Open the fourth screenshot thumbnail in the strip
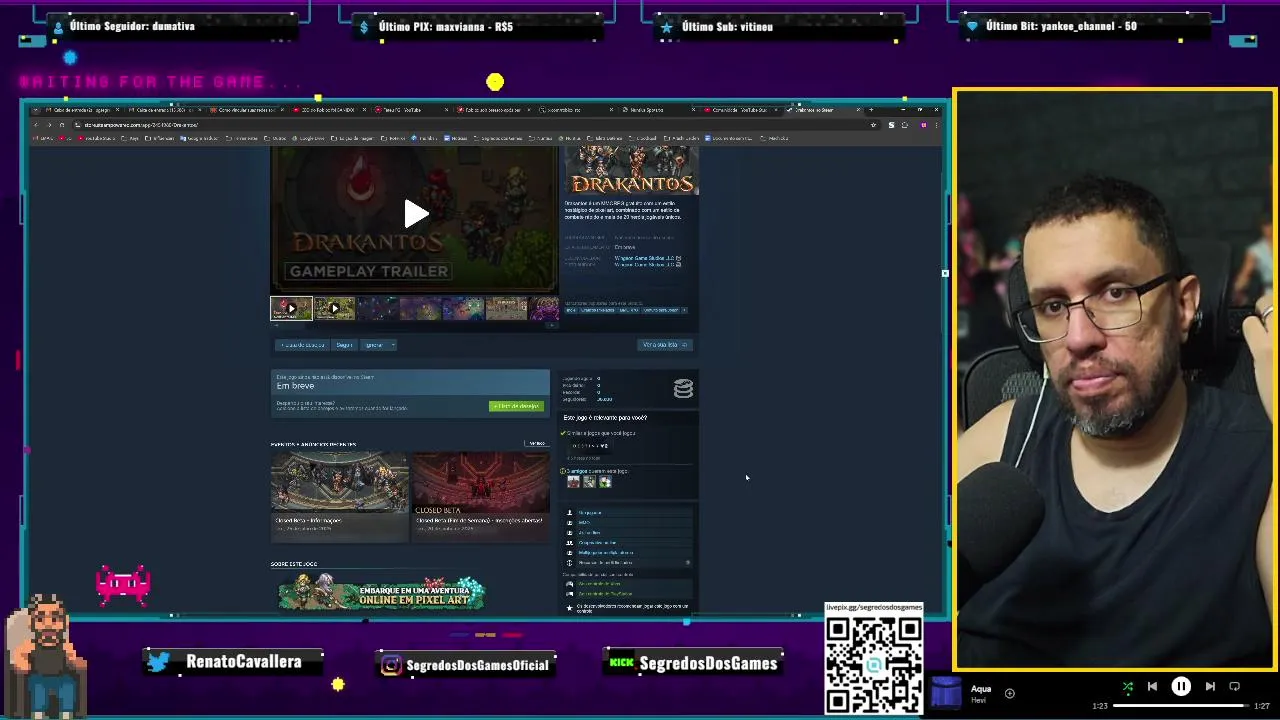The width and height of the screenshot is (1280, 720). coord(420,308)
